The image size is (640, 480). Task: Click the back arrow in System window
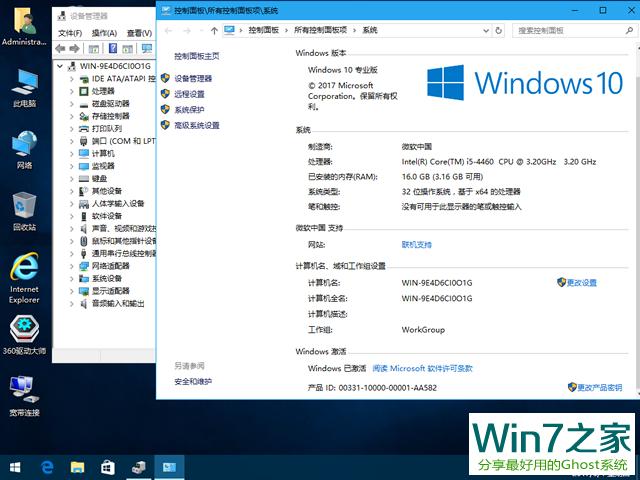[x=169, y=31]
